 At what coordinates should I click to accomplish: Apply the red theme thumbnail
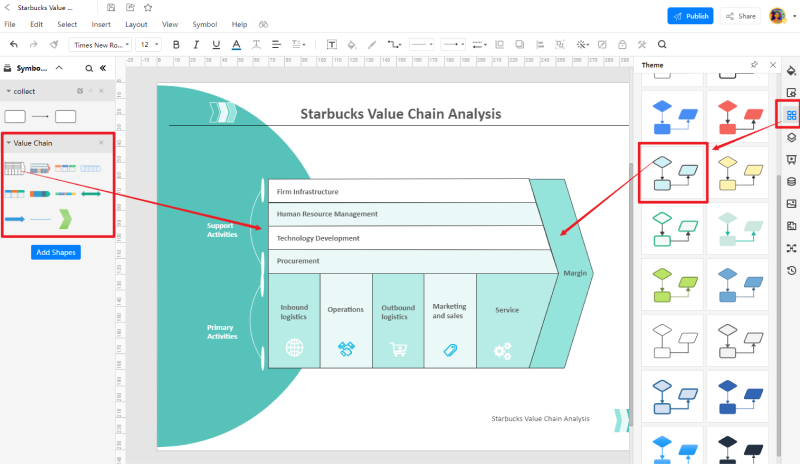point(738,117)
